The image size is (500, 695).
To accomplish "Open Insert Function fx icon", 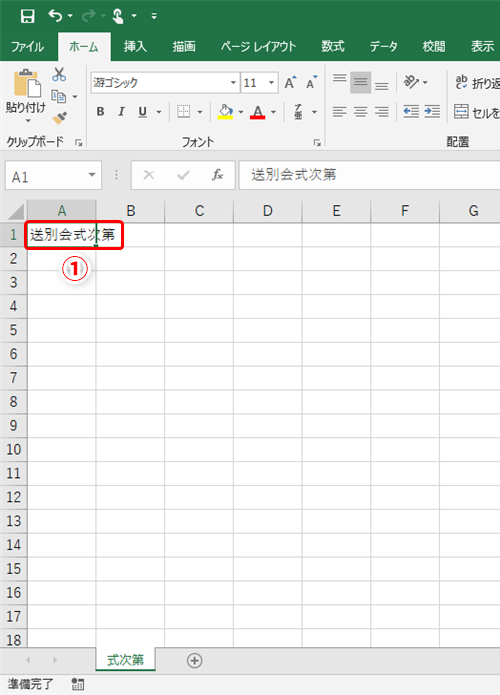I will click(217, 175).
